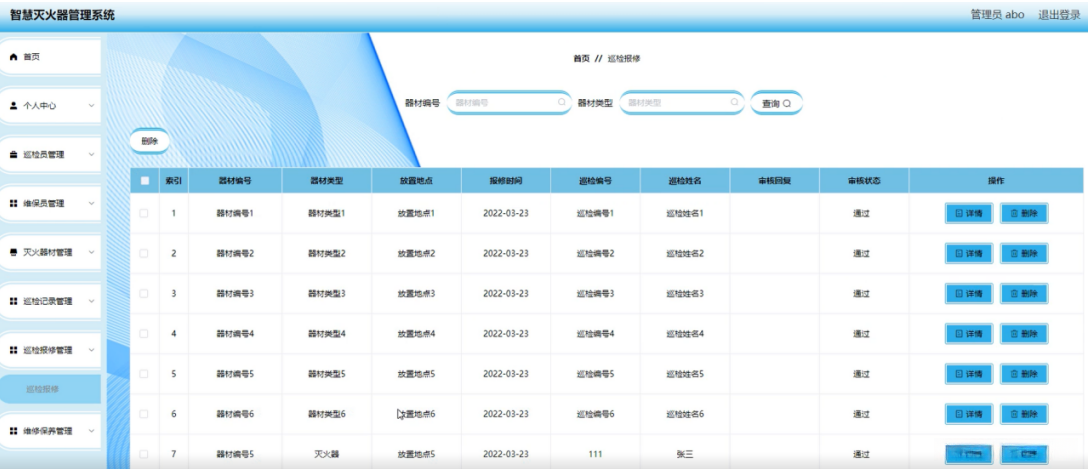Click the 器材类型 column header
The height and width of the screenshot is (469, 1089).
click(326, 181)
